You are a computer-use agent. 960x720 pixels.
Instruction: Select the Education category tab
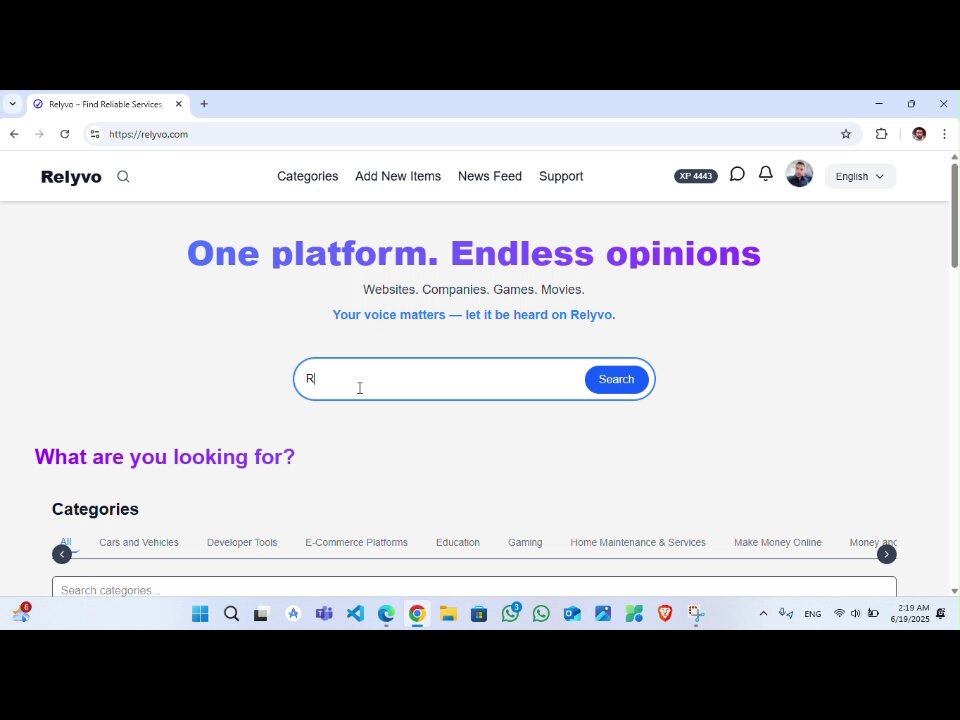pyautogui.click(x=457, y=542)
